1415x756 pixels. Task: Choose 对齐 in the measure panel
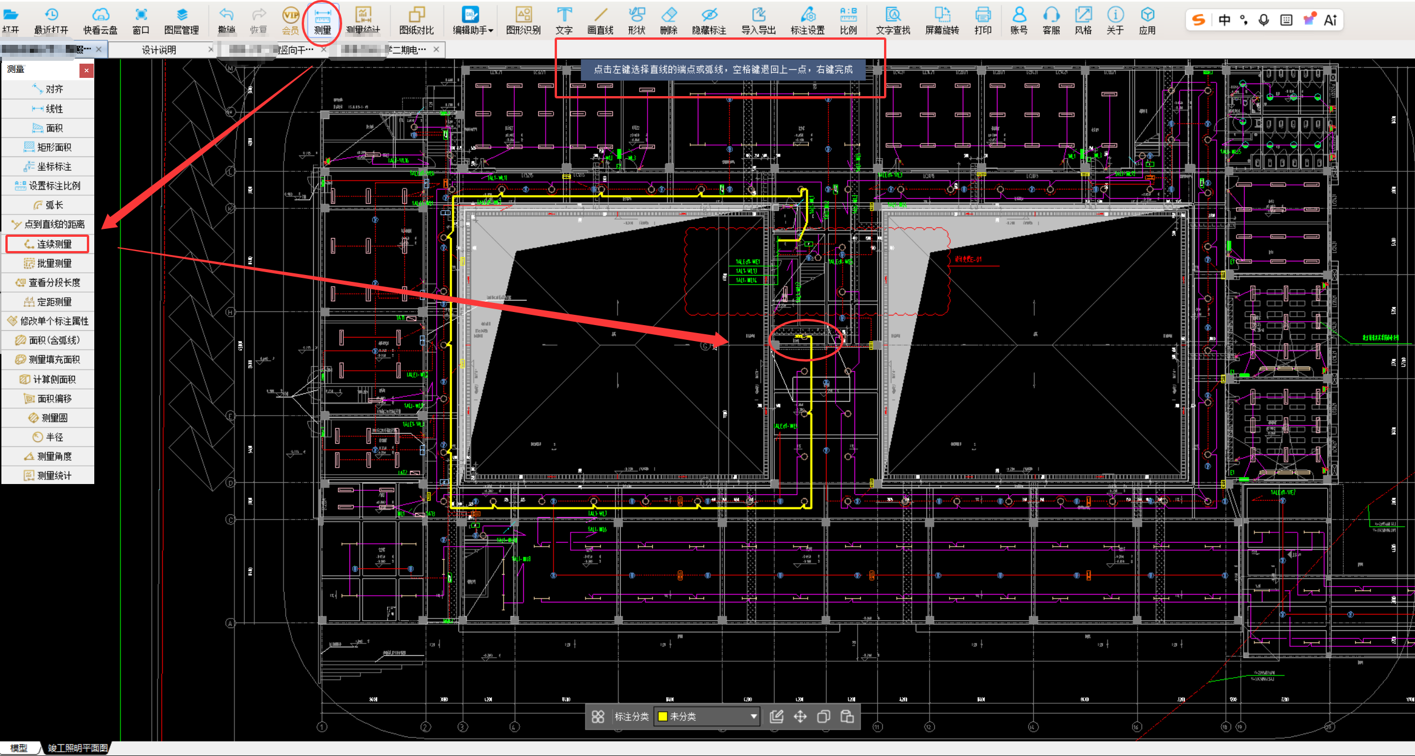point(47,89)
